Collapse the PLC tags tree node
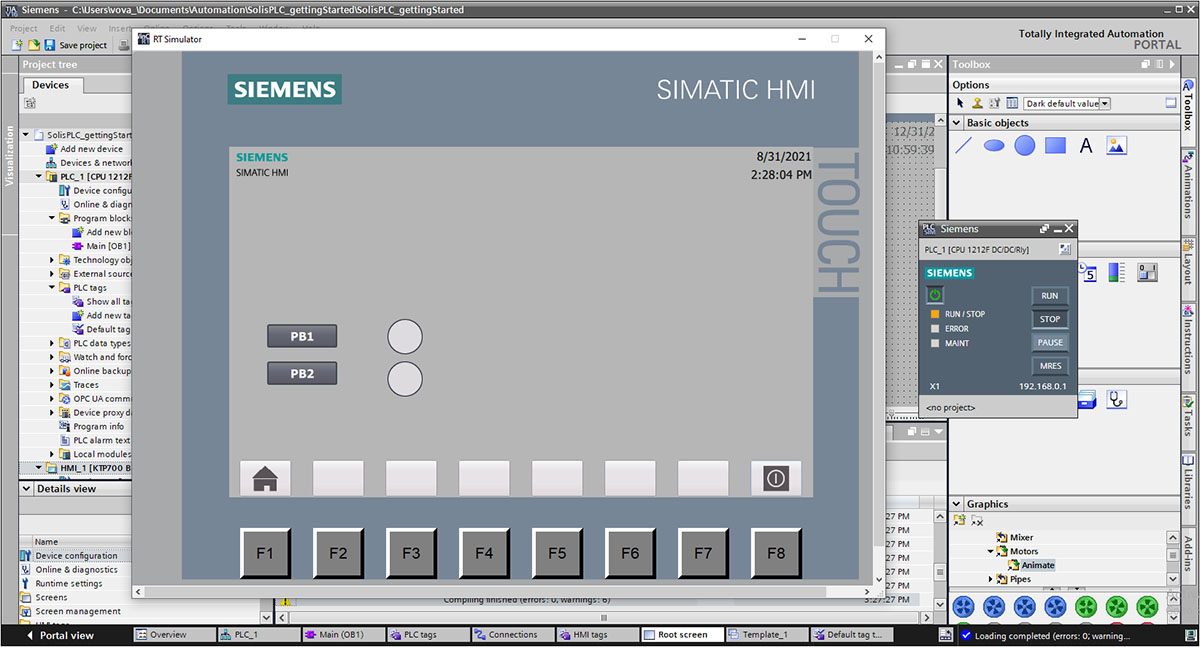Image resolution: width=1200 pixels, height=647 pixels. 52,287
